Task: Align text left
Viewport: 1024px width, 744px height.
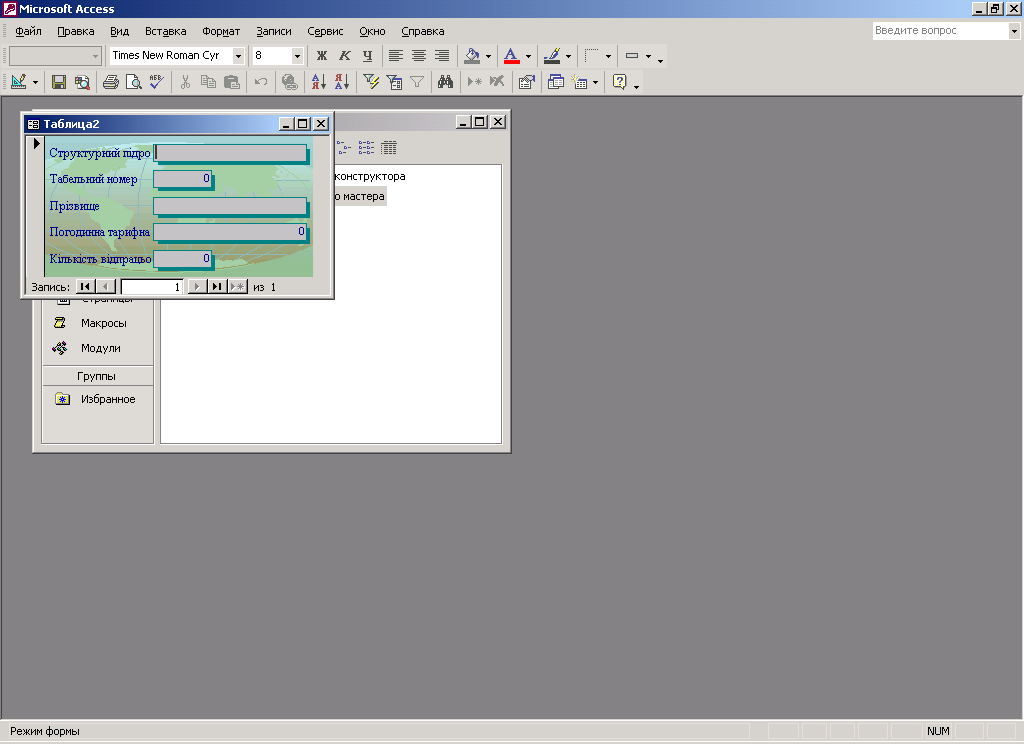Action: click(x=396, y=56)
